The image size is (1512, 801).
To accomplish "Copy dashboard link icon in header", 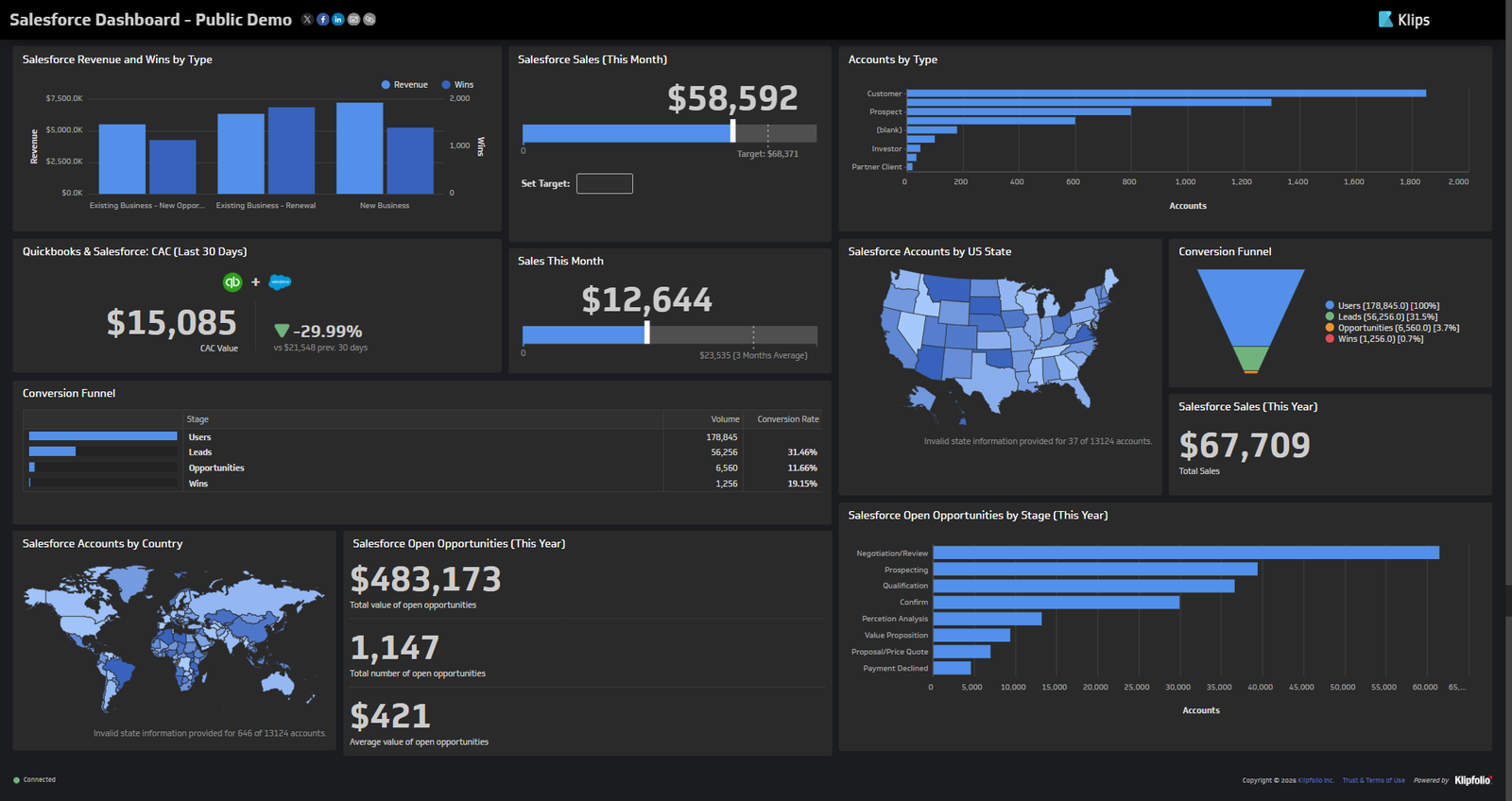I will click(369, 20).
